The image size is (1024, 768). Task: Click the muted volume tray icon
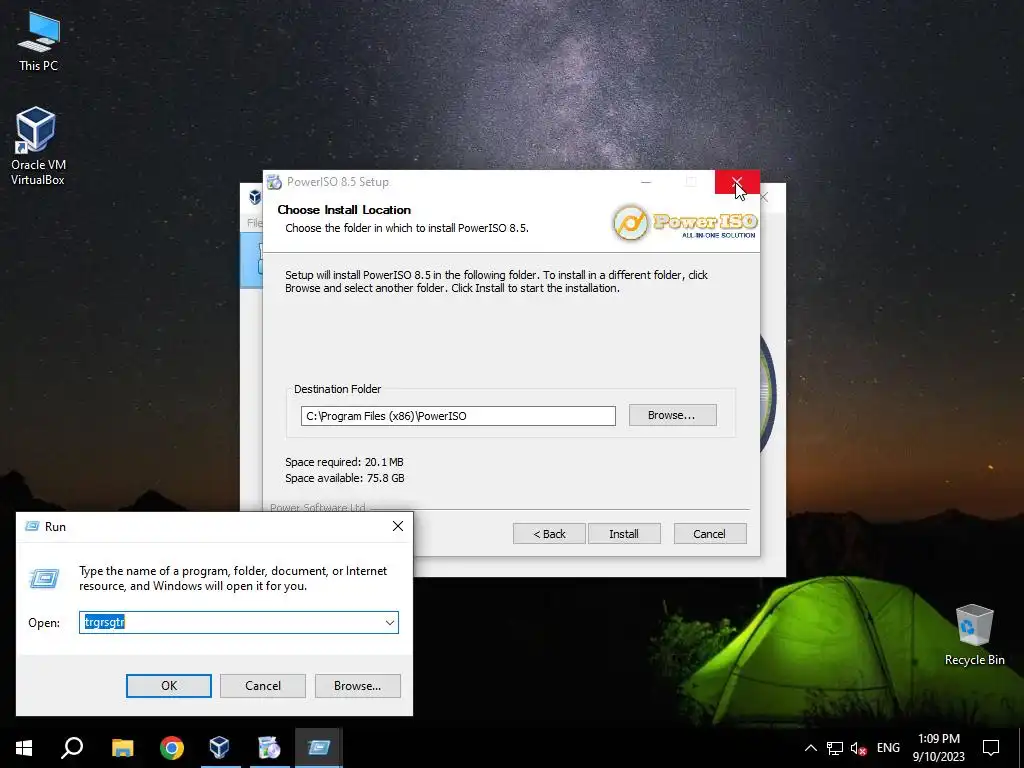pyautogui.click(x=858, y=748)
